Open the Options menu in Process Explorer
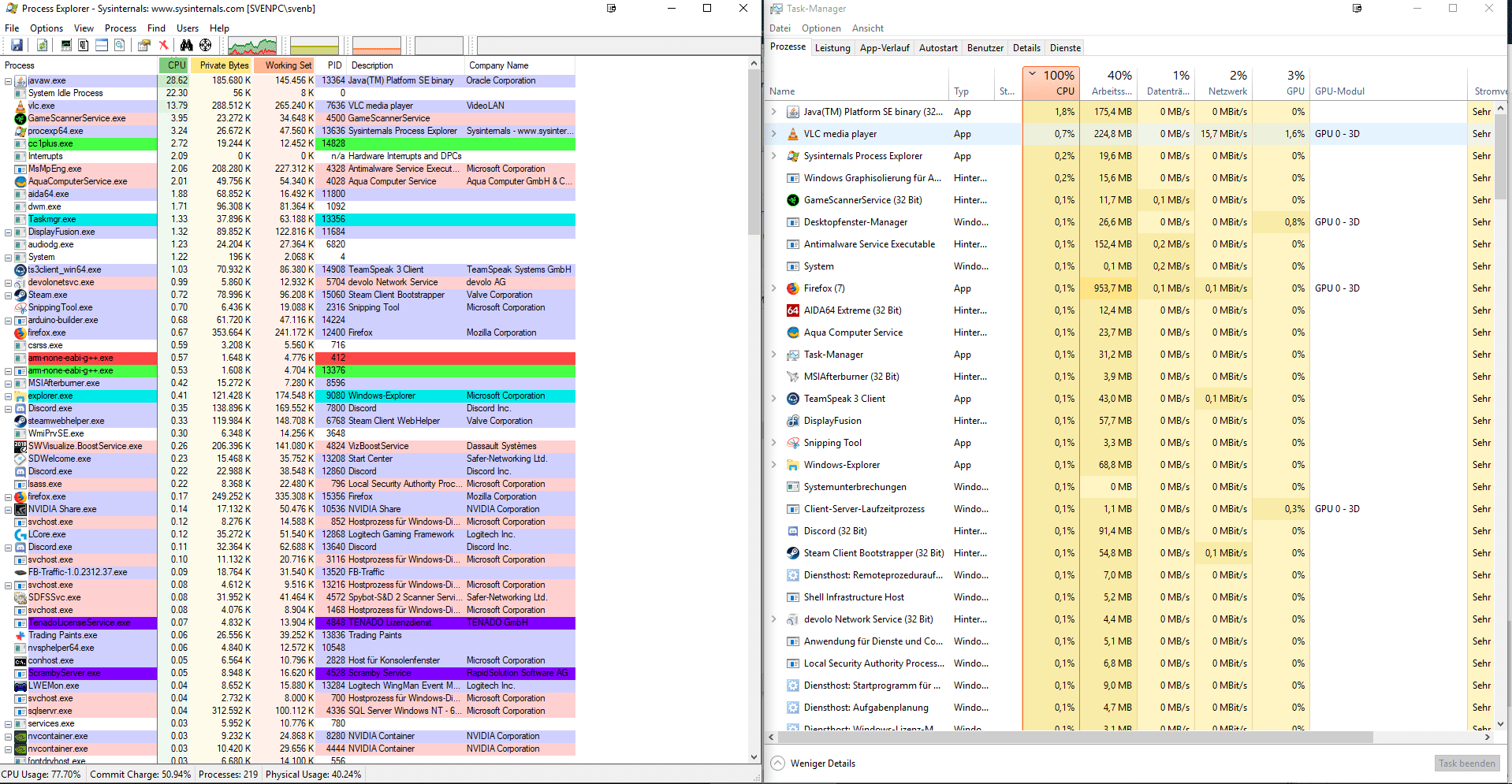The height and width of the screenshot is (784, 1512). (47, 28)
